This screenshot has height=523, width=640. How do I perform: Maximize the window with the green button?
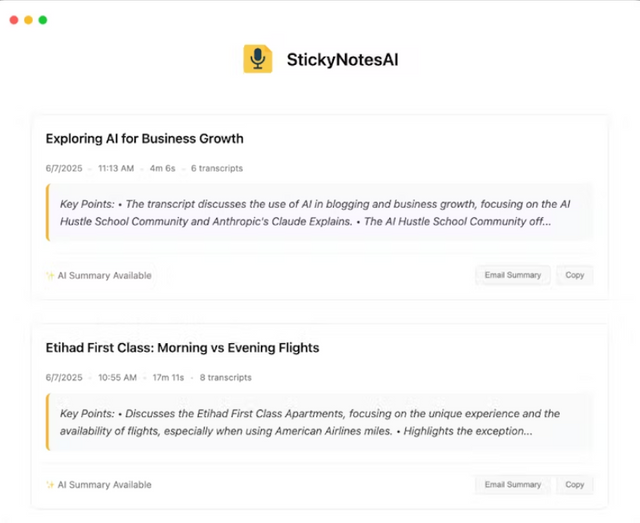tap(43, 20)
